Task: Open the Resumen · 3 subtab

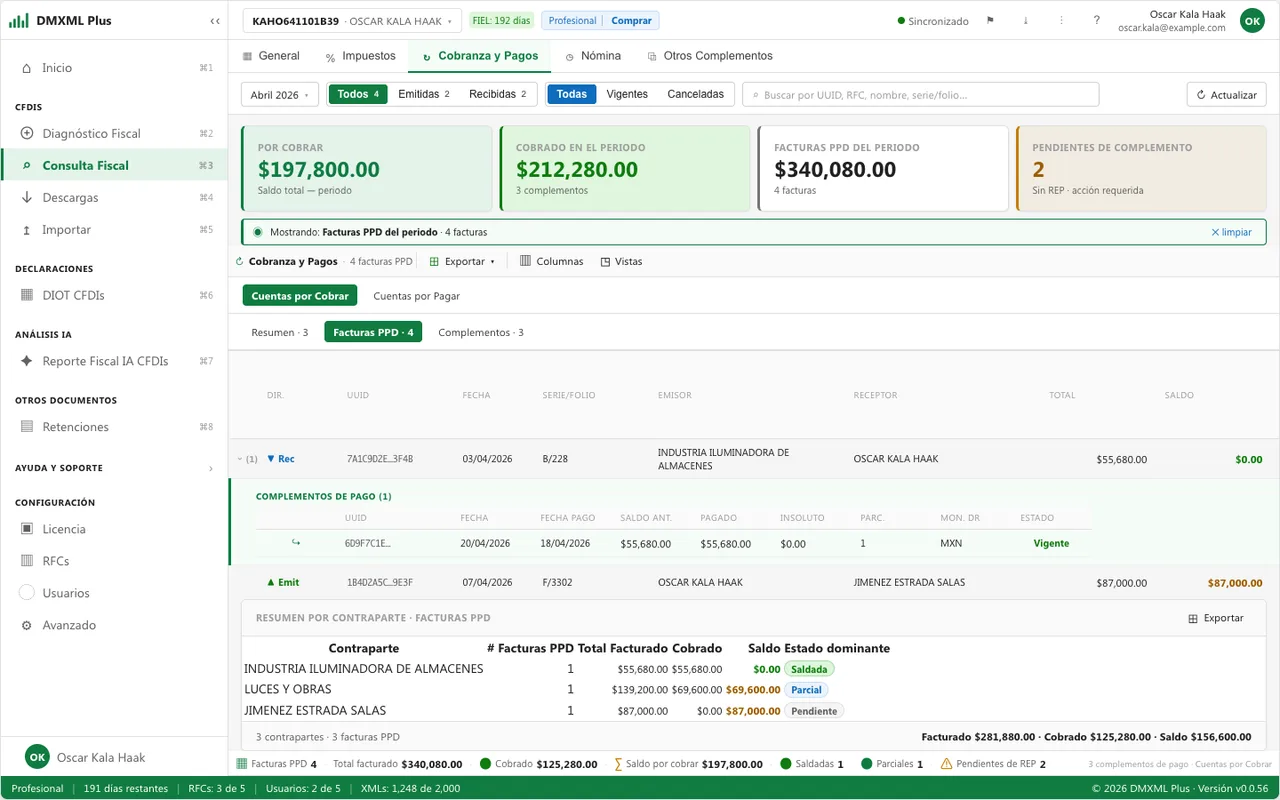Action: (280, 332)
